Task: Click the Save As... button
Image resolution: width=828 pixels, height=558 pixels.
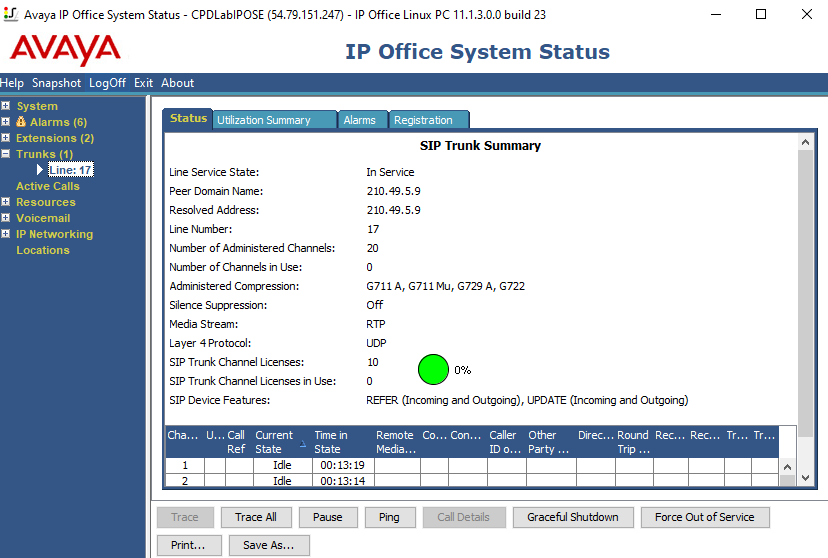Action: (x=269, y=545)
